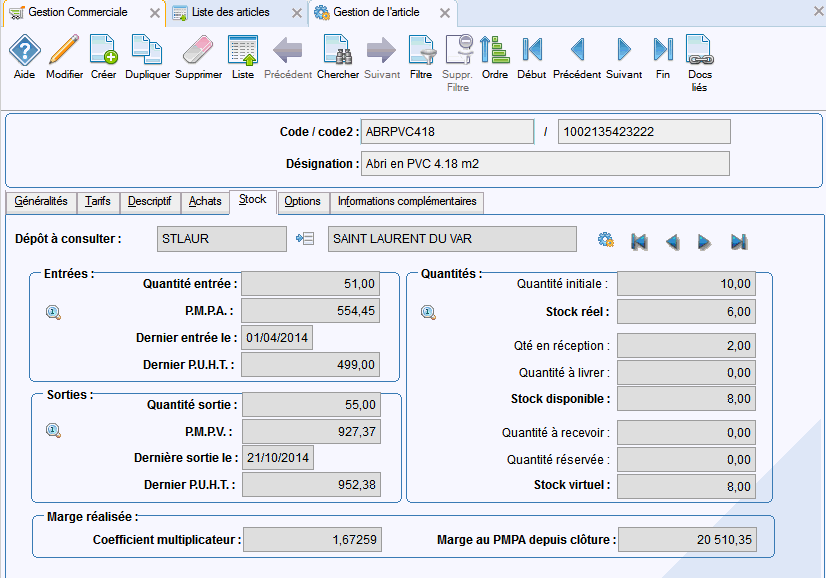This screenshot has width=826, height=578.
Task: Jump to Fin last record
Action: pyautogui.click(x=663, y=50)
